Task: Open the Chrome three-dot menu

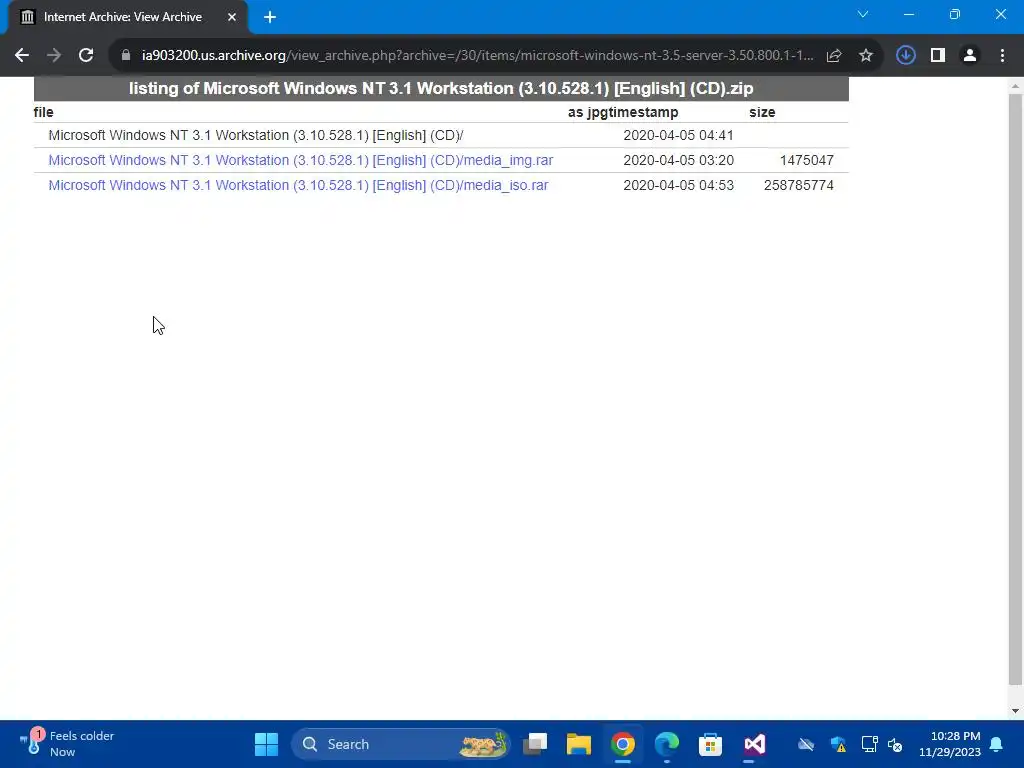Action: [1002, 56]
